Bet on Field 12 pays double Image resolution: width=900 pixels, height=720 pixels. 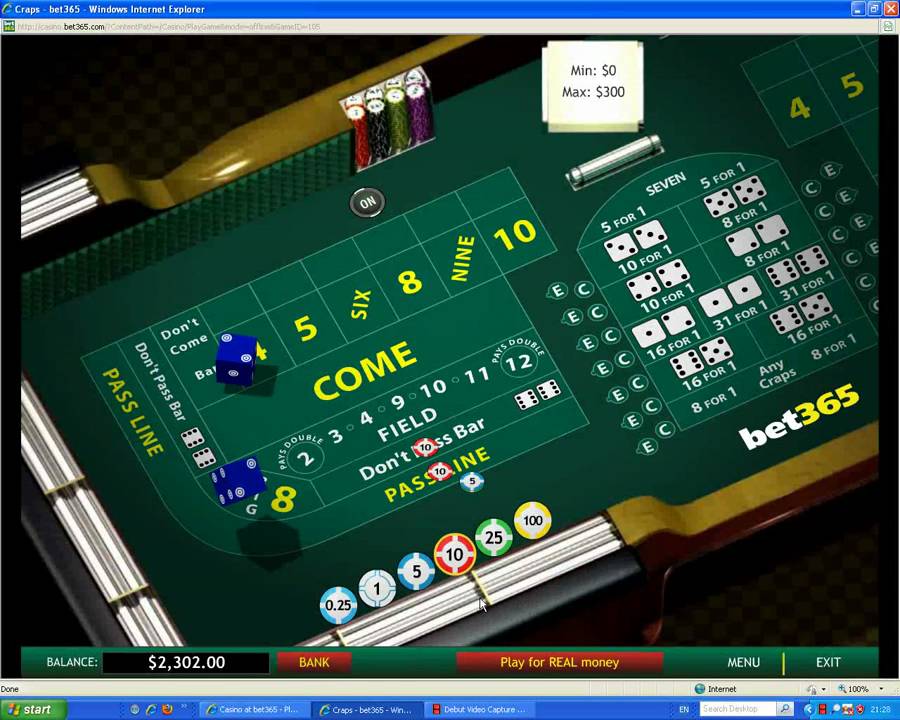point(518,361)
